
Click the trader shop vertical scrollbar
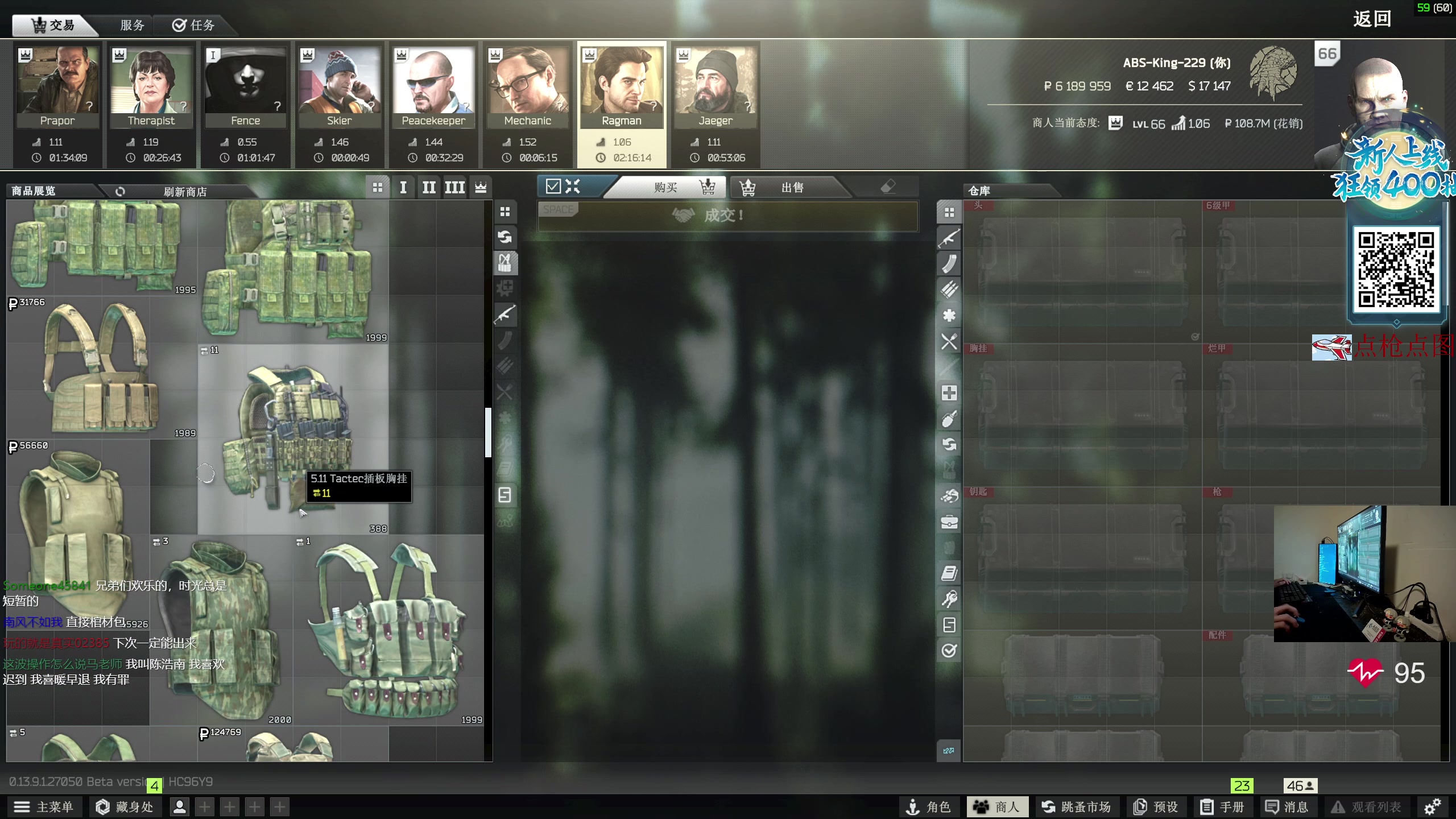tap(488, 432)
